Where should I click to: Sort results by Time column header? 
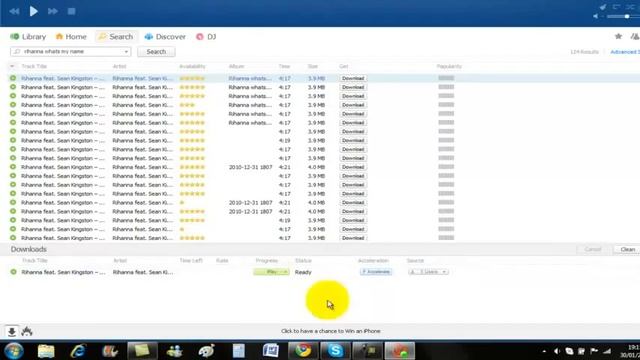click(284, 66)
